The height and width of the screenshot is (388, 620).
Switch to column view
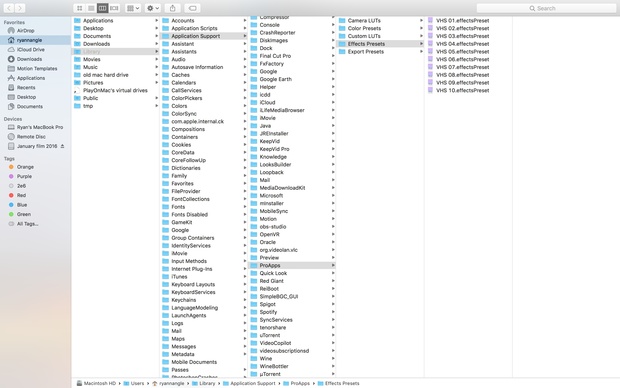coord(102,8)
